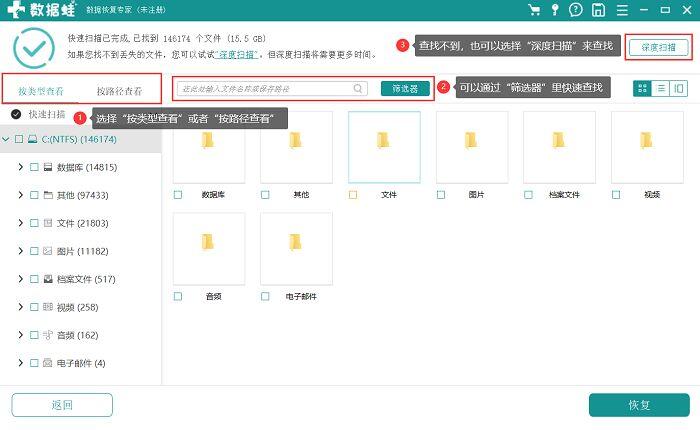
Task: Tick checkbox under 图片 folder thumbnail
Action: [441, 195]
